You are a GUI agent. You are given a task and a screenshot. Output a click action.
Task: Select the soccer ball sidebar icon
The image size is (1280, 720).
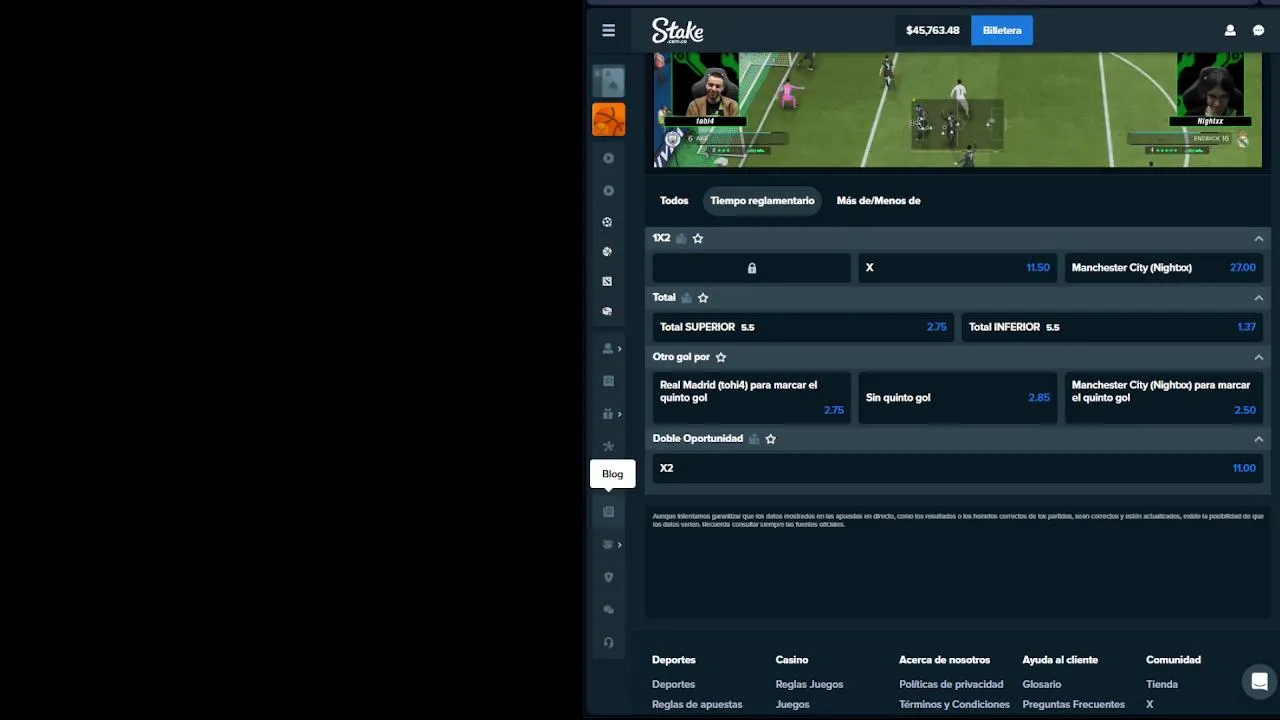[607, 222]
